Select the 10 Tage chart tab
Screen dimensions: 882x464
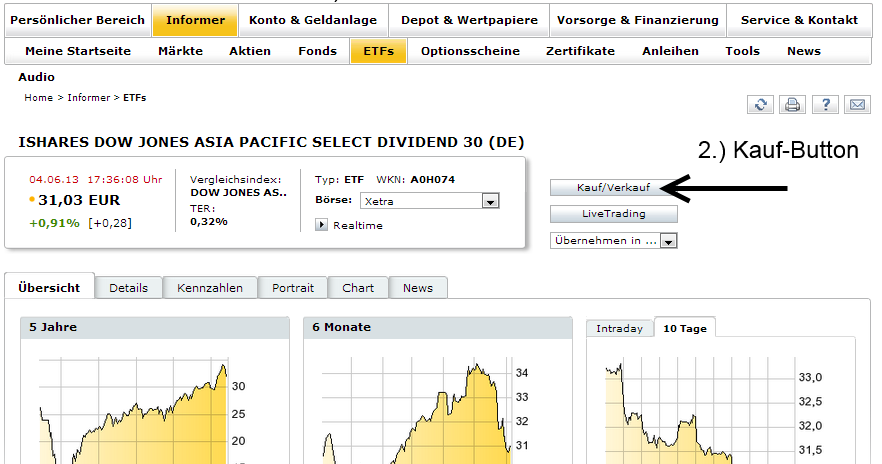click(x=685, y=328)
